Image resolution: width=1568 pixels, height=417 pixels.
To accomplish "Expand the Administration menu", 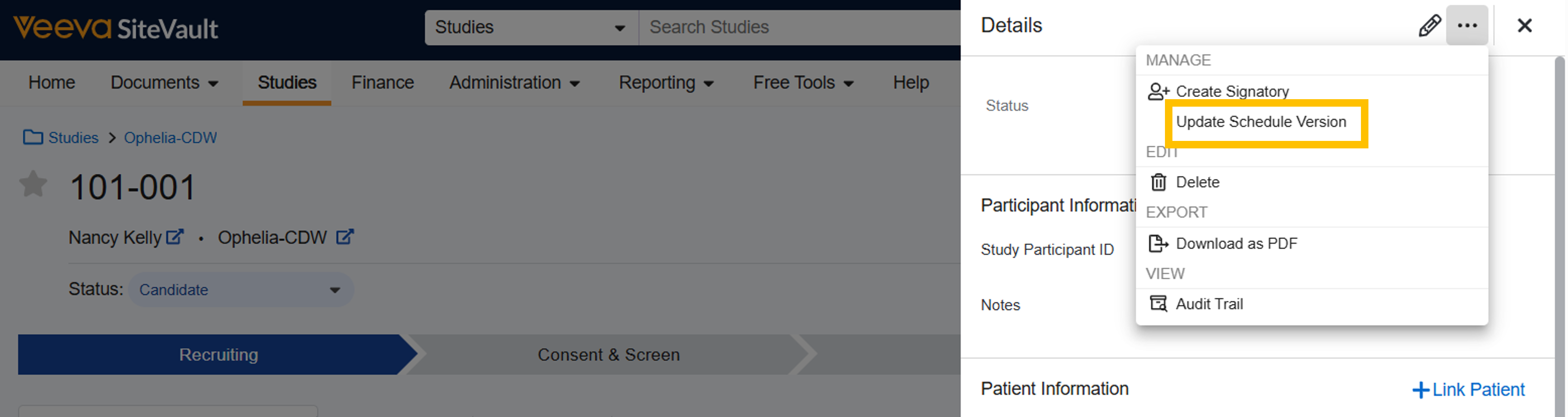I will click(x=514, y=82).
